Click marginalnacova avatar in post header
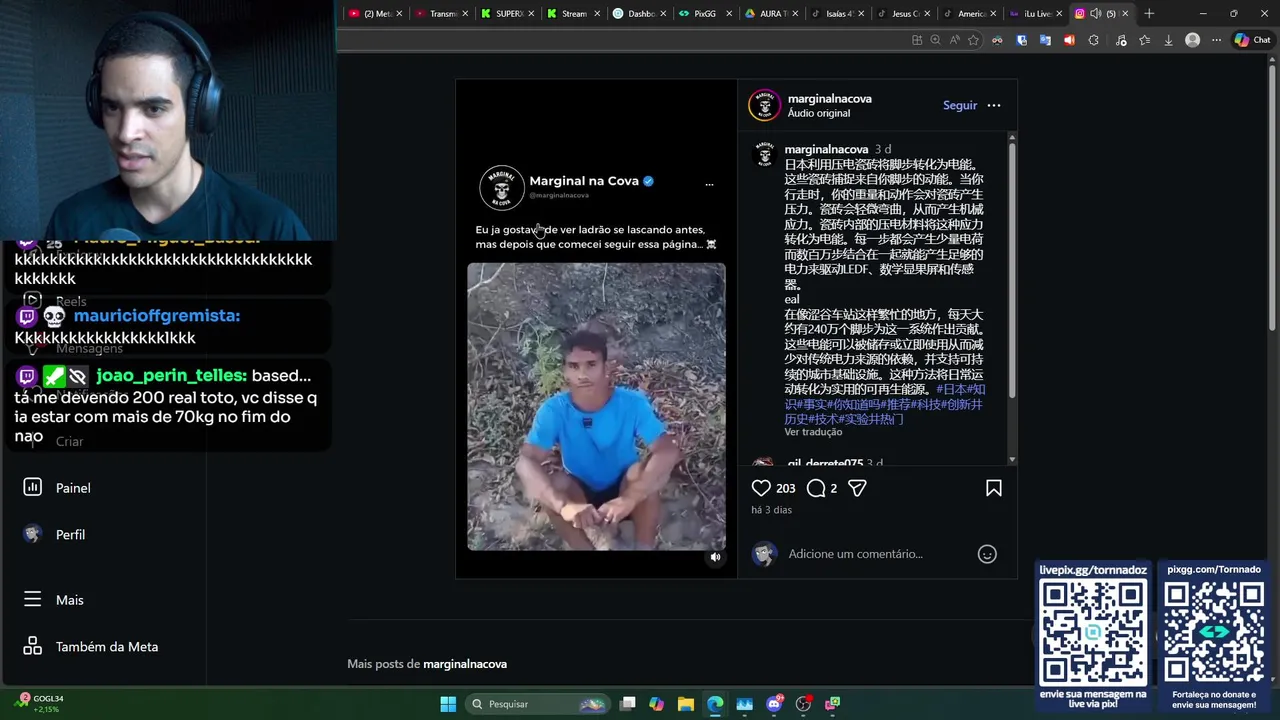This screenshot has width=1280, height=720. [x=765, y=105]
